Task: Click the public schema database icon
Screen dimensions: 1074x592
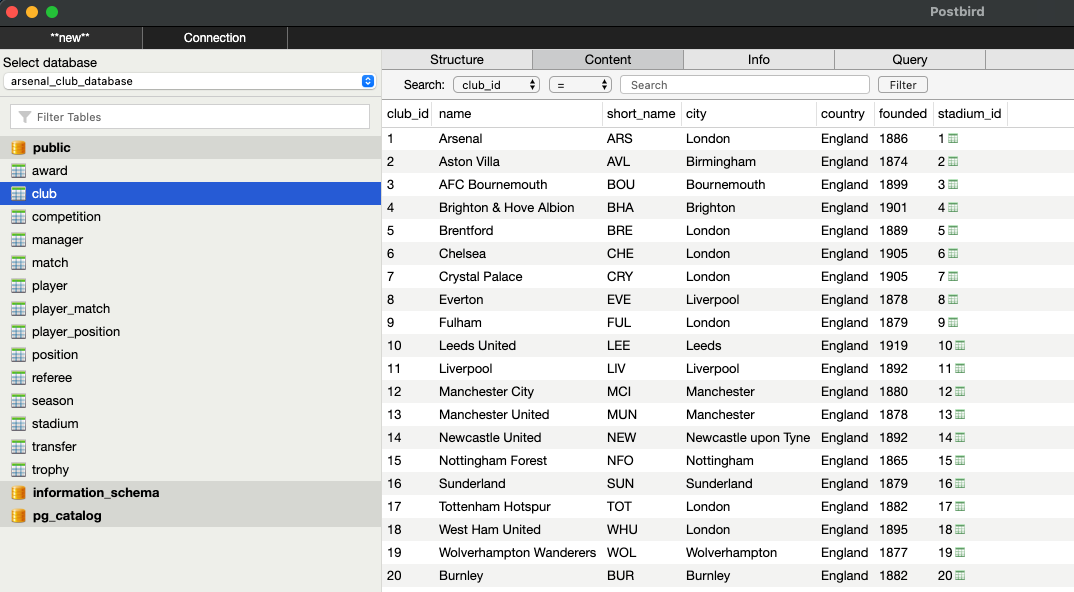Action: [18, 147]
